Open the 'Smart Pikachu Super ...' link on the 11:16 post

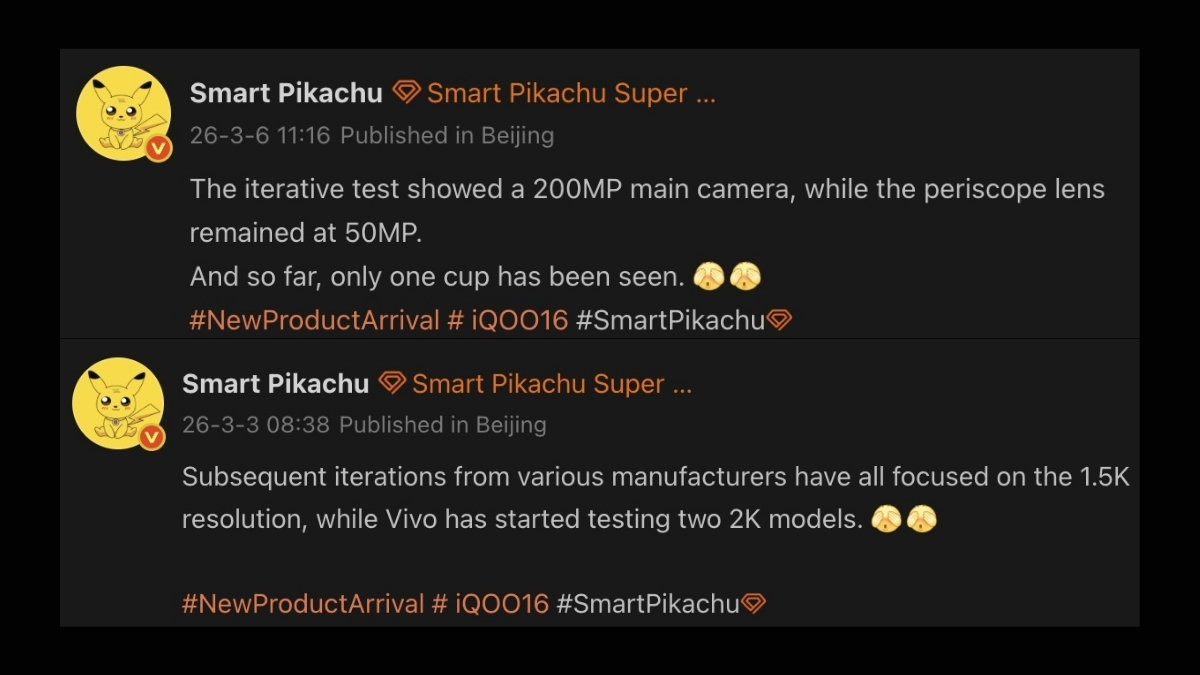(x=570, y=93)
